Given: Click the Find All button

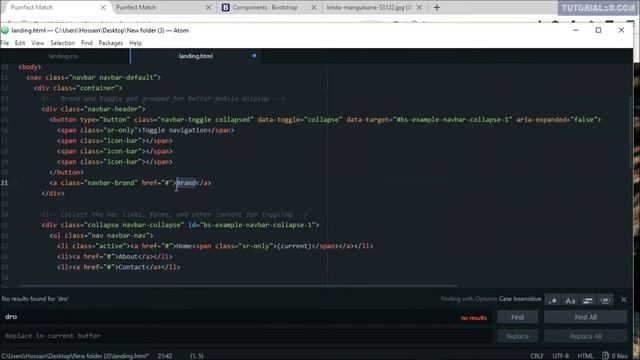Looking at the screenshot, I should (586, 317).
